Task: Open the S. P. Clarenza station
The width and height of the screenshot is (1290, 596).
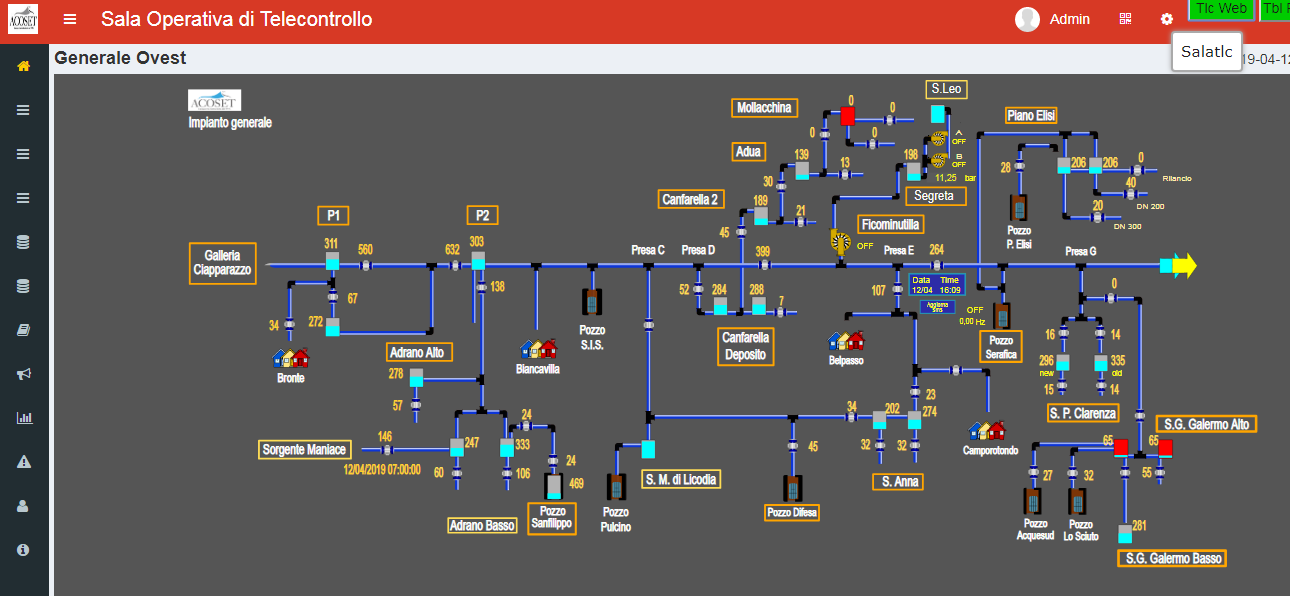Action: [x=1083, y=413]
